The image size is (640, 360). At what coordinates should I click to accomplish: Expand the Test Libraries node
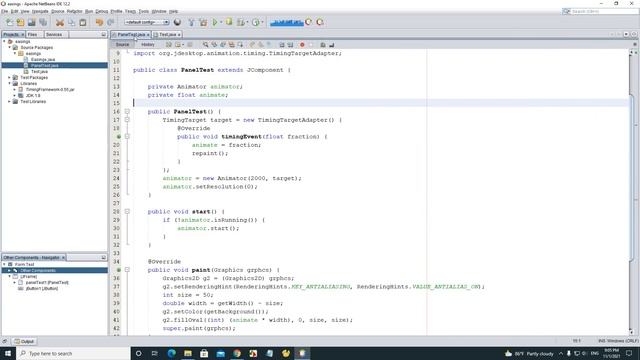pos(9,101)
